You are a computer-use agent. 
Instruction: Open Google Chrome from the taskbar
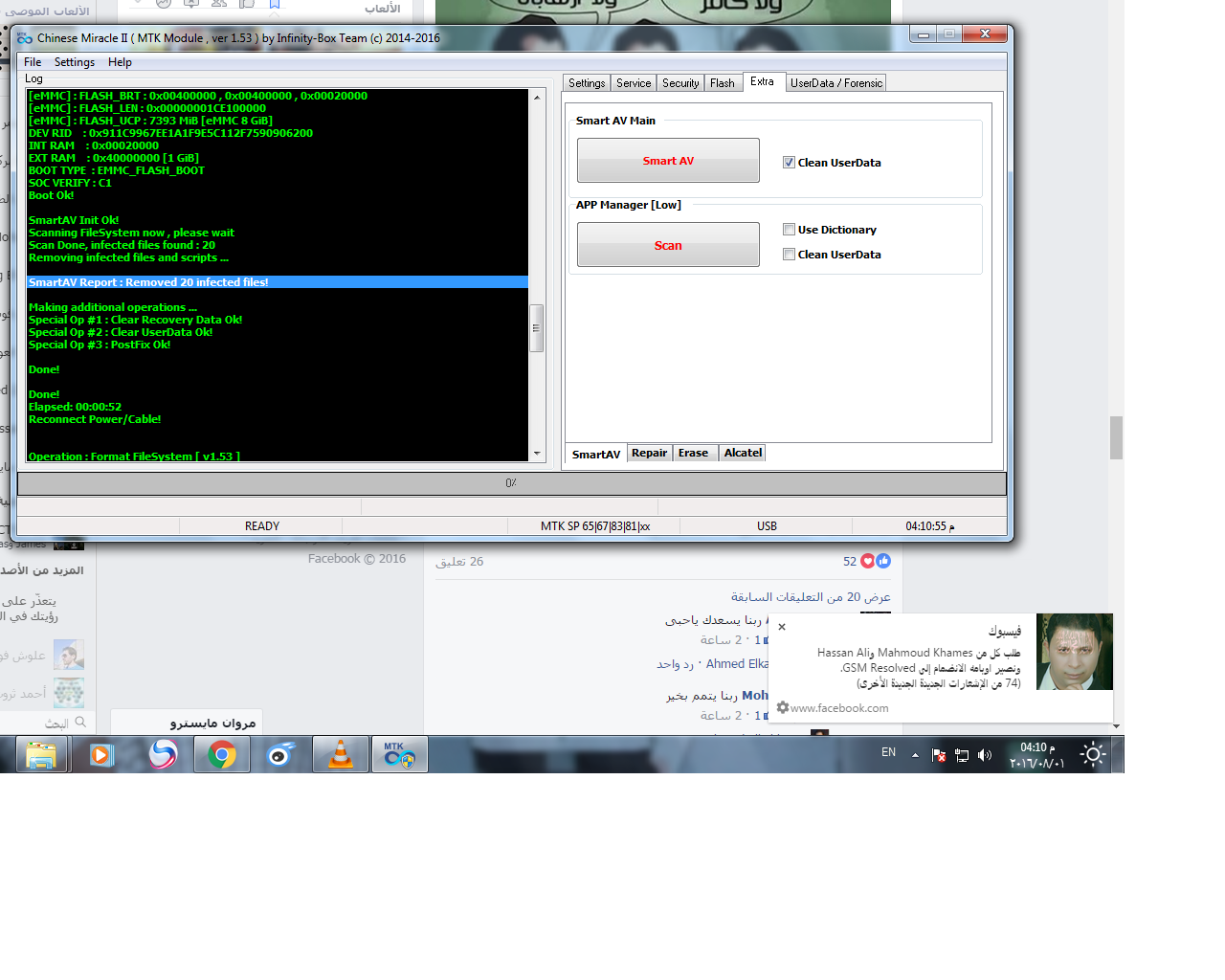[222, 755]
